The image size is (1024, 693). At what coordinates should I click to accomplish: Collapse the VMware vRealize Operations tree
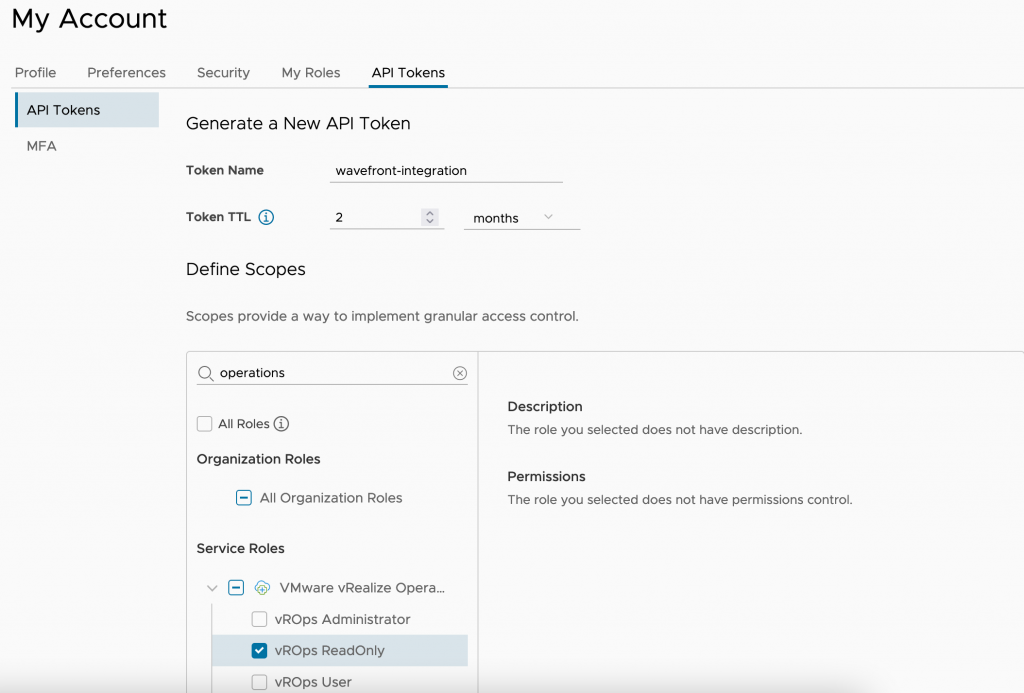212,588
